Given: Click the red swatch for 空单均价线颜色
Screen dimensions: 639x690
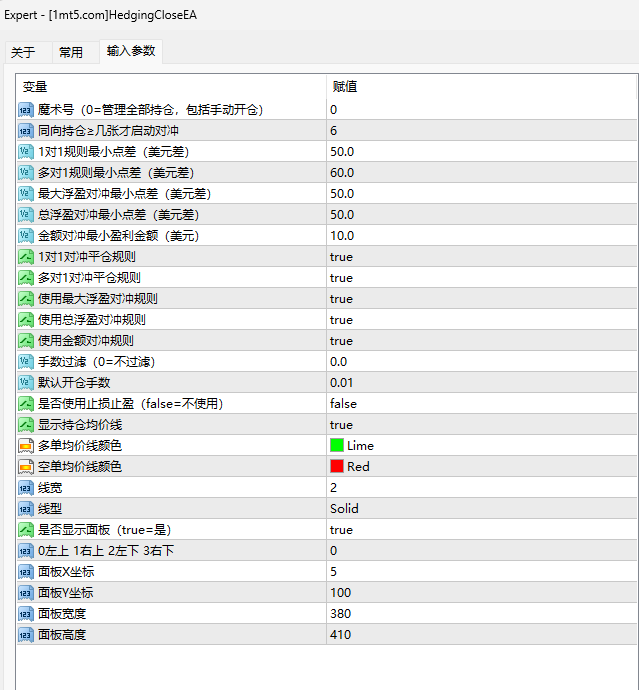Looking at the screenshot, I should tap(337, 467).
